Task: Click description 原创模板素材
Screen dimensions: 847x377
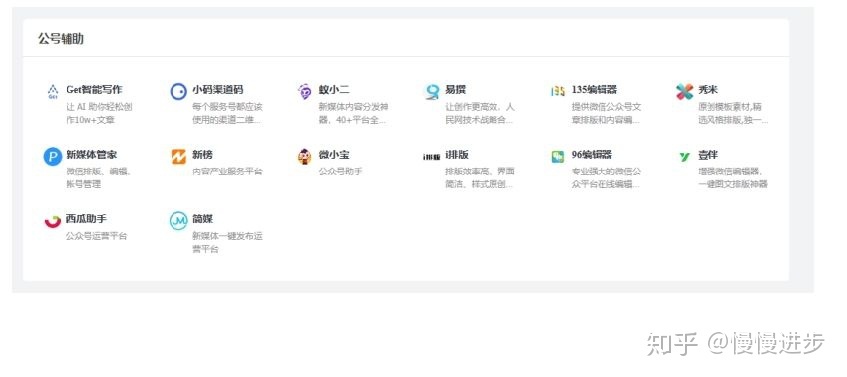Action: 733,113
